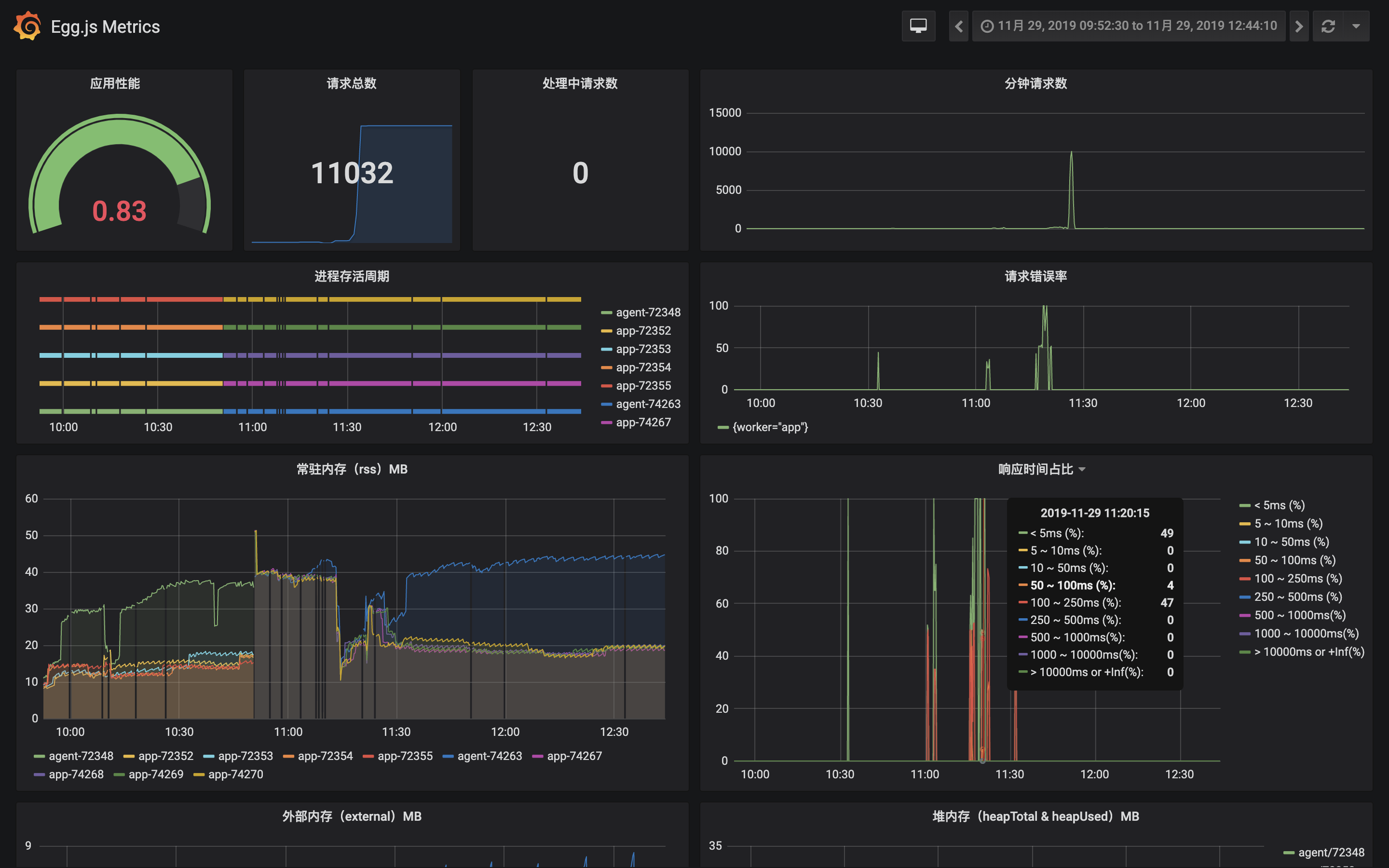The image size is (1389, 868).
Task: Toggle agent-74263 in rss memory legend
Action: [x=489, y=756]
